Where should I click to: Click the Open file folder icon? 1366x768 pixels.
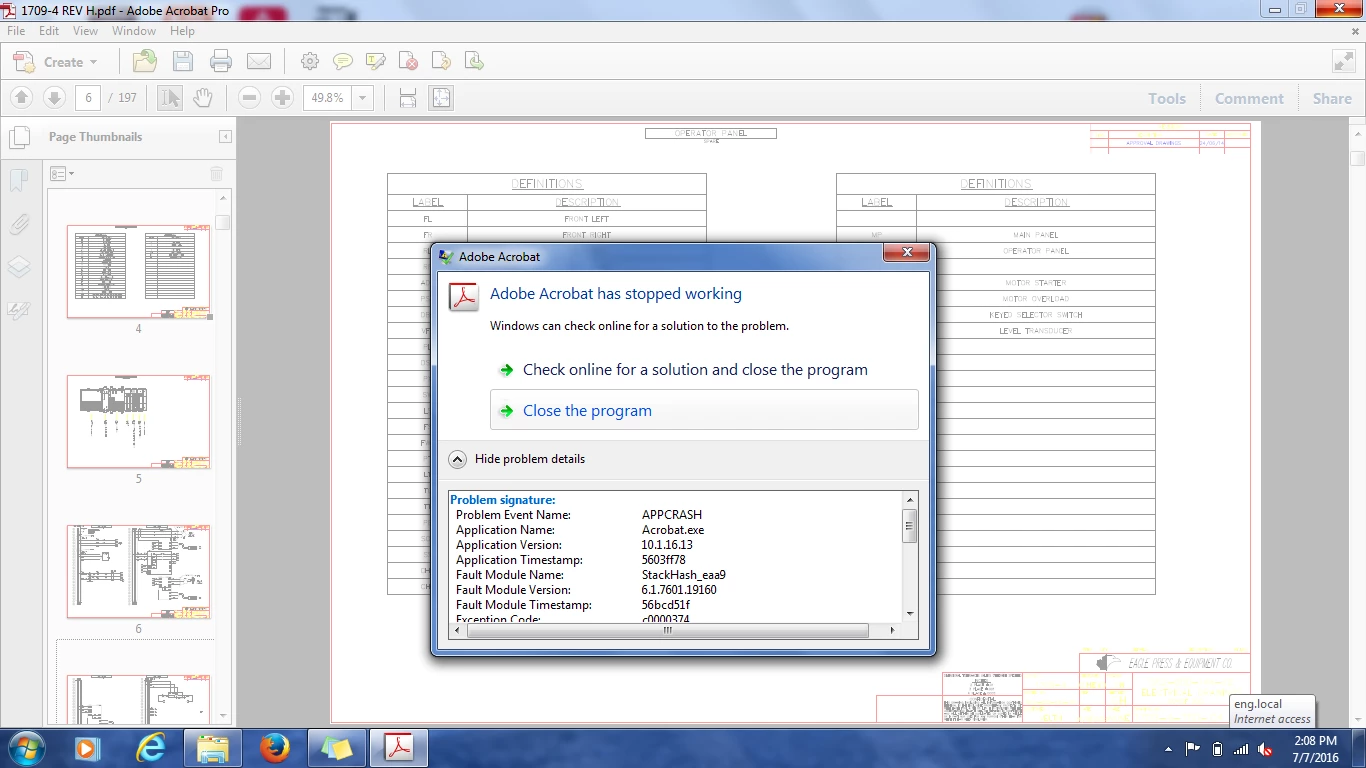pos(145,61)
